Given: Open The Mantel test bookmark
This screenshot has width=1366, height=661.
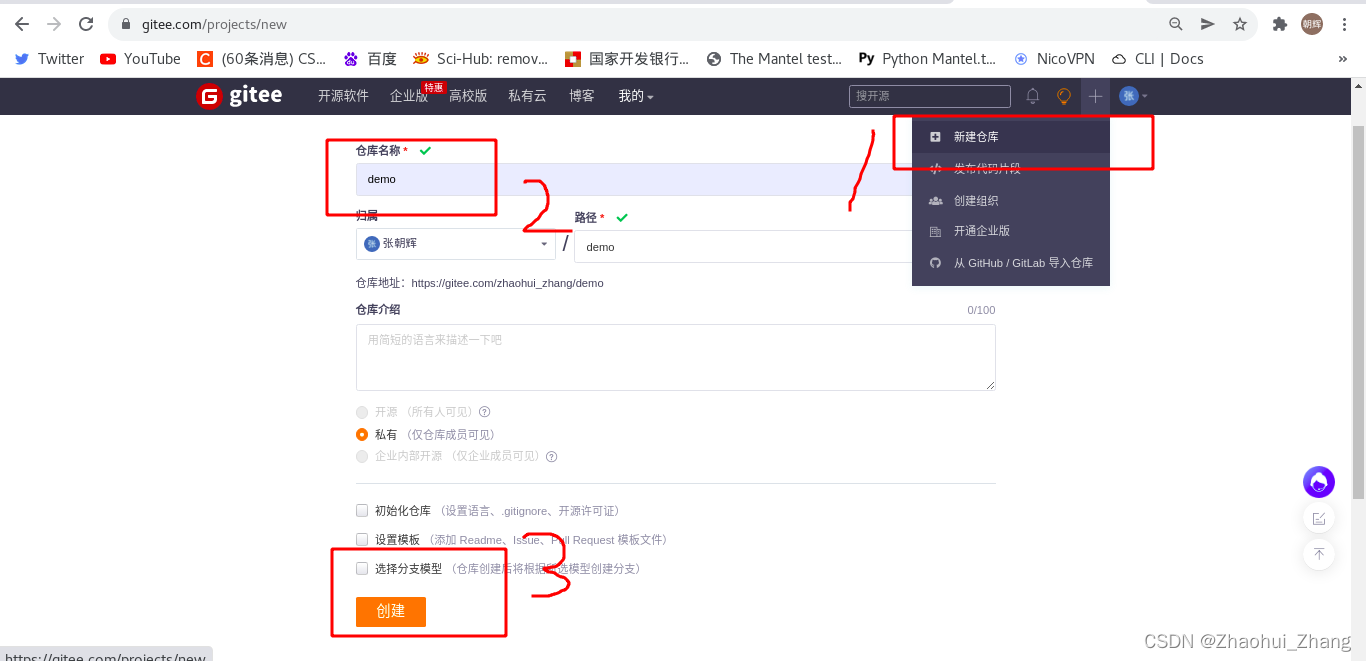Looking at the screenshot, I should 774,59.
